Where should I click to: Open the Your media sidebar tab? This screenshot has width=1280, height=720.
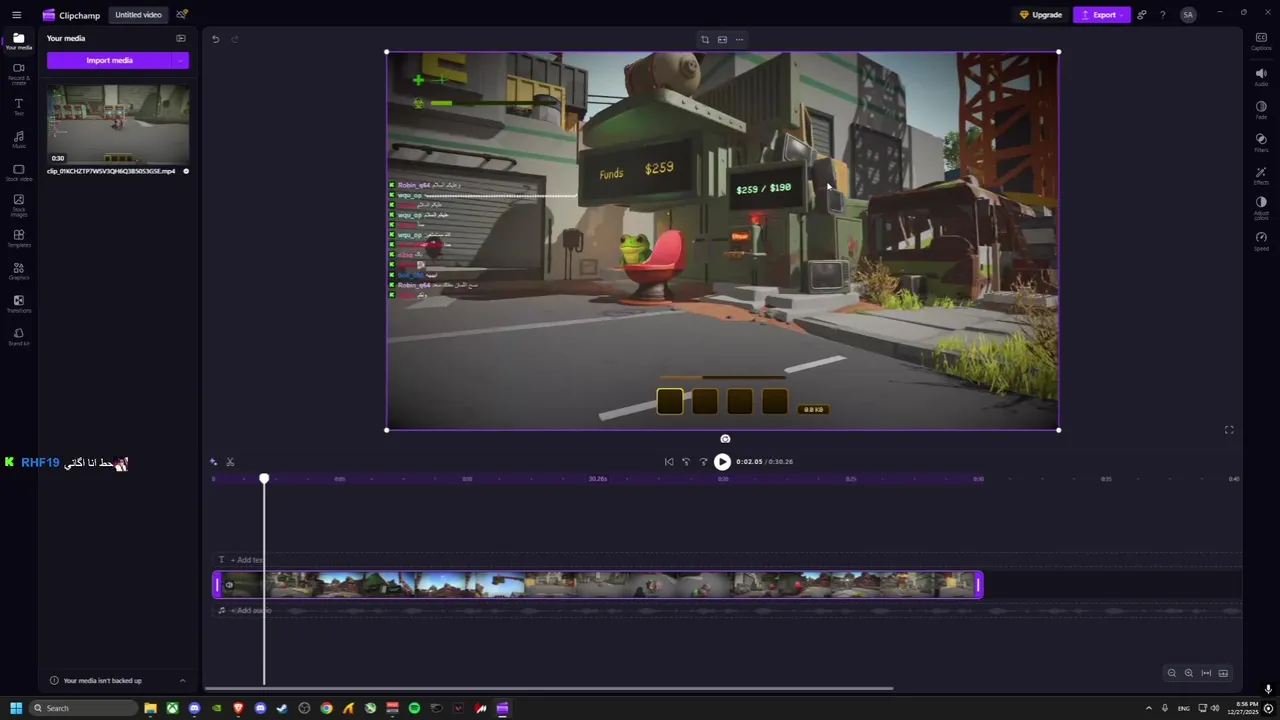(x=18, y=41)
